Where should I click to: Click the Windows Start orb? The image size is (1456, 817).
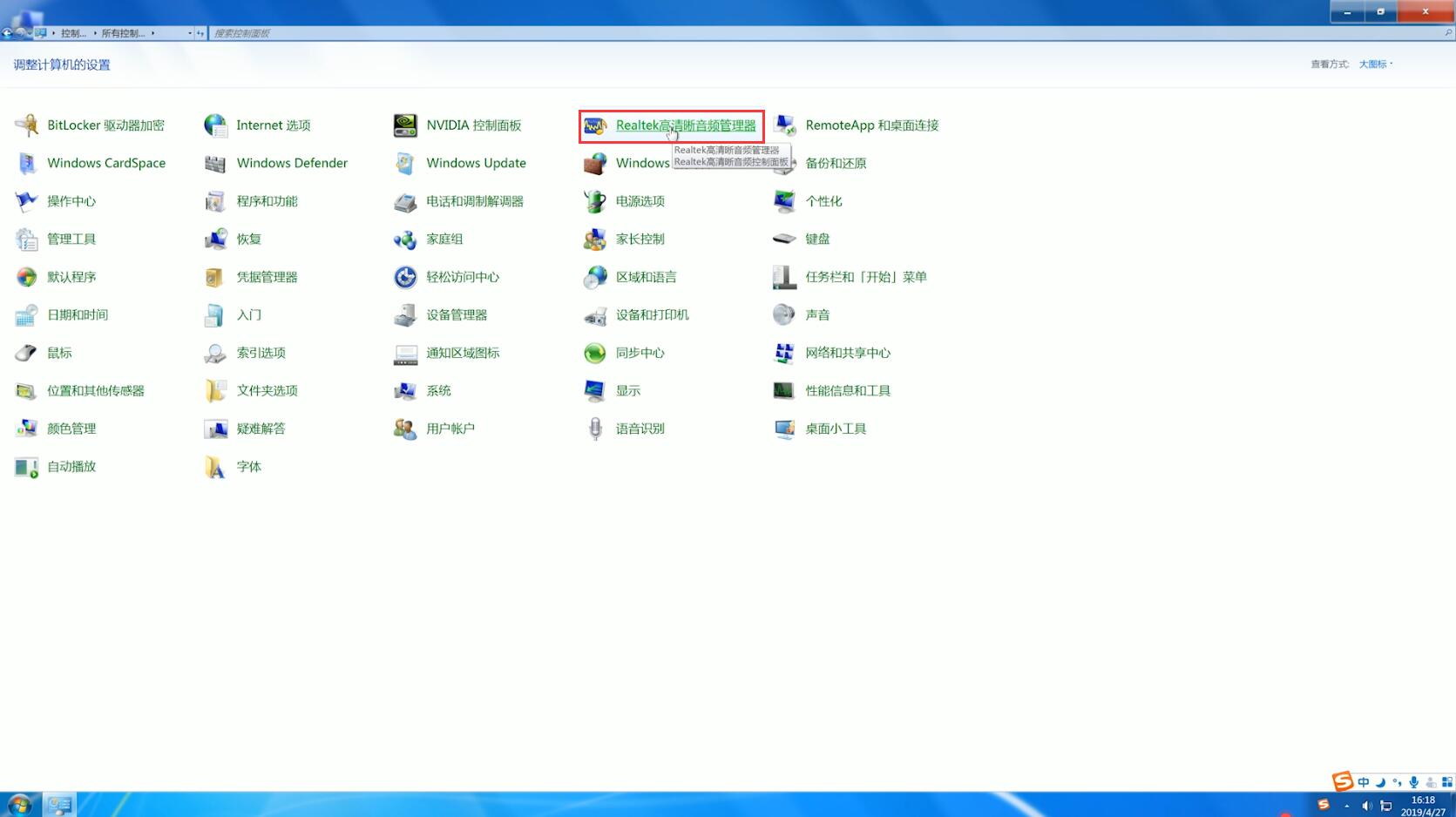pos(19,805)
